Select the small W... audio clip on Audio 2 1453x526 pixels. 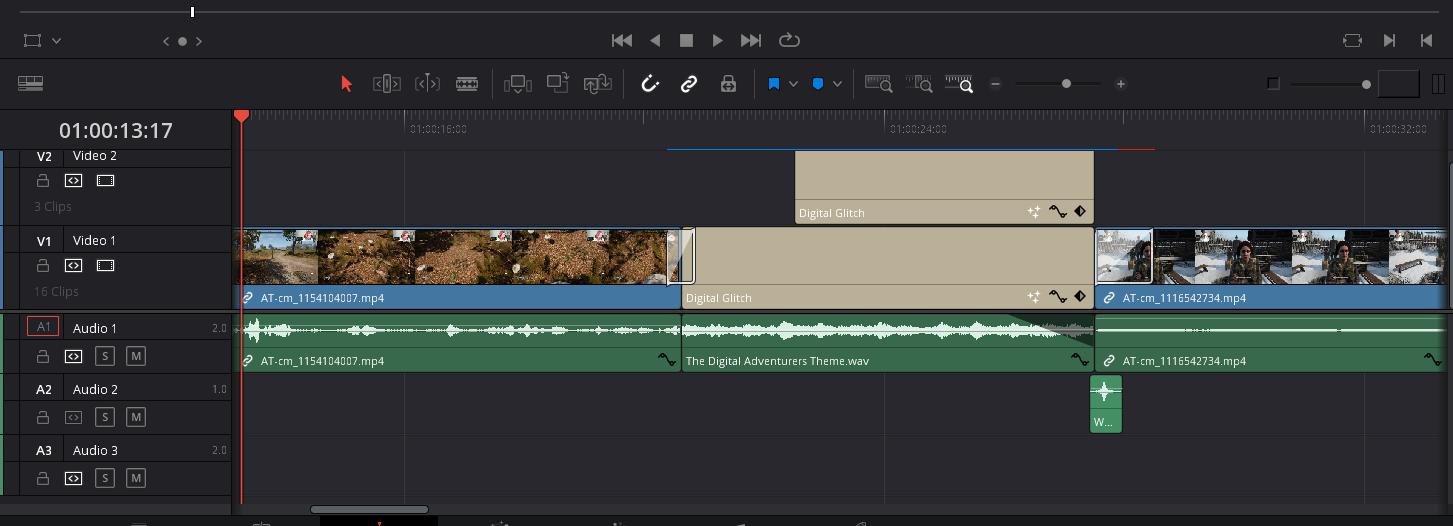tap(1106, 404)
